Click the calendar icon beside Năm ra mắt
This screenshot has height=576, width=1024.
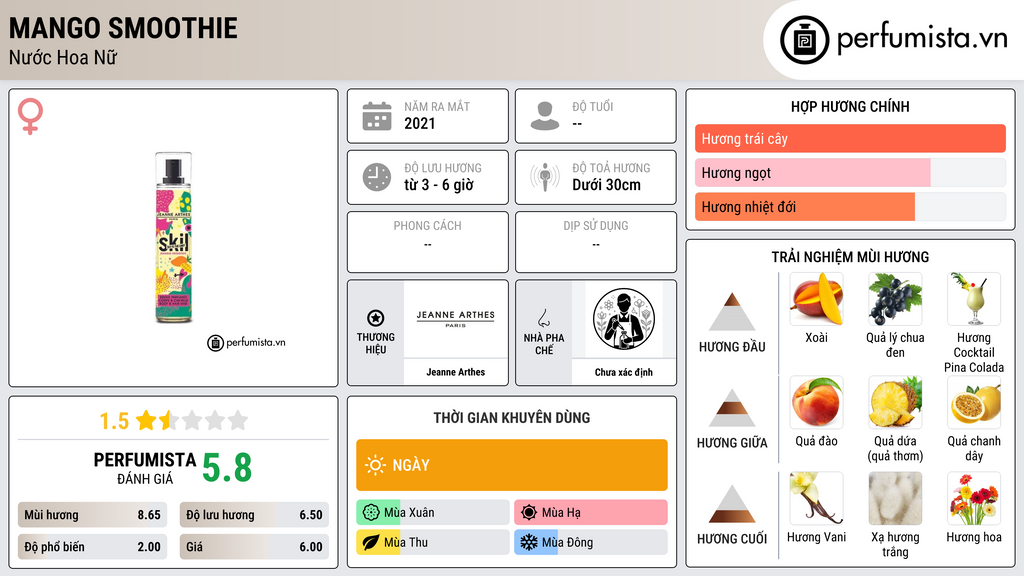[377, 116]
